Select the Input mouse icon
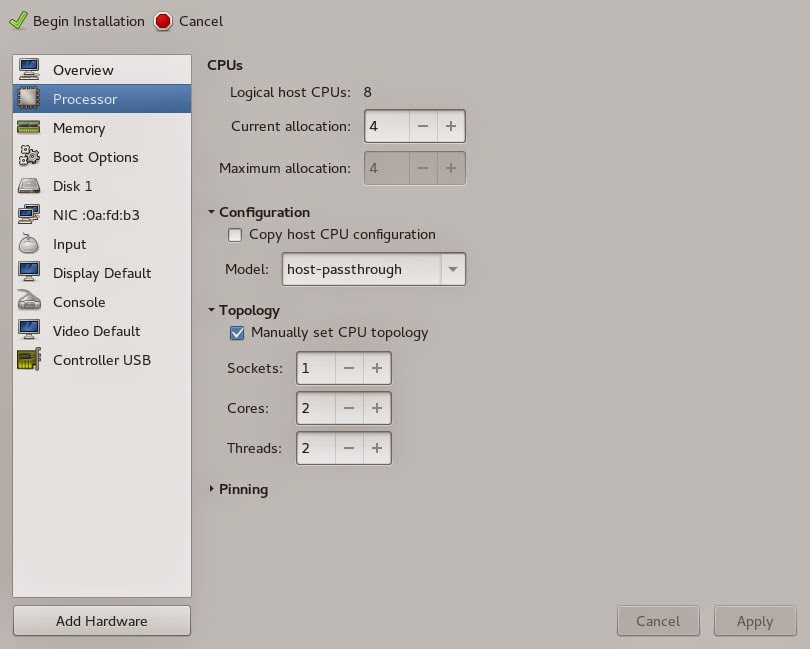This screenshot has width=810, height=649. pos(30,244)
